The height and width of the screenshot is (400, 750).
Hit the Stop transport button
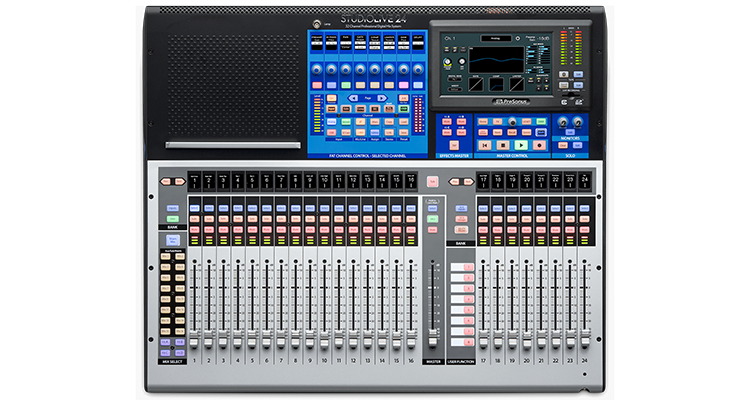point(503,145)
